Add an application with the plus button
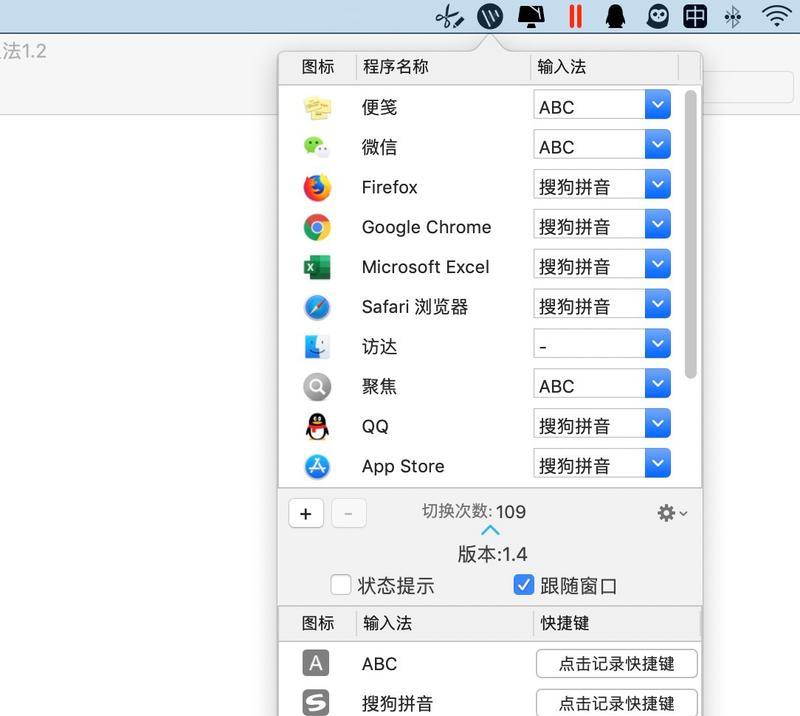Screen dimensions: 800x716 click(x=306, y=513)
